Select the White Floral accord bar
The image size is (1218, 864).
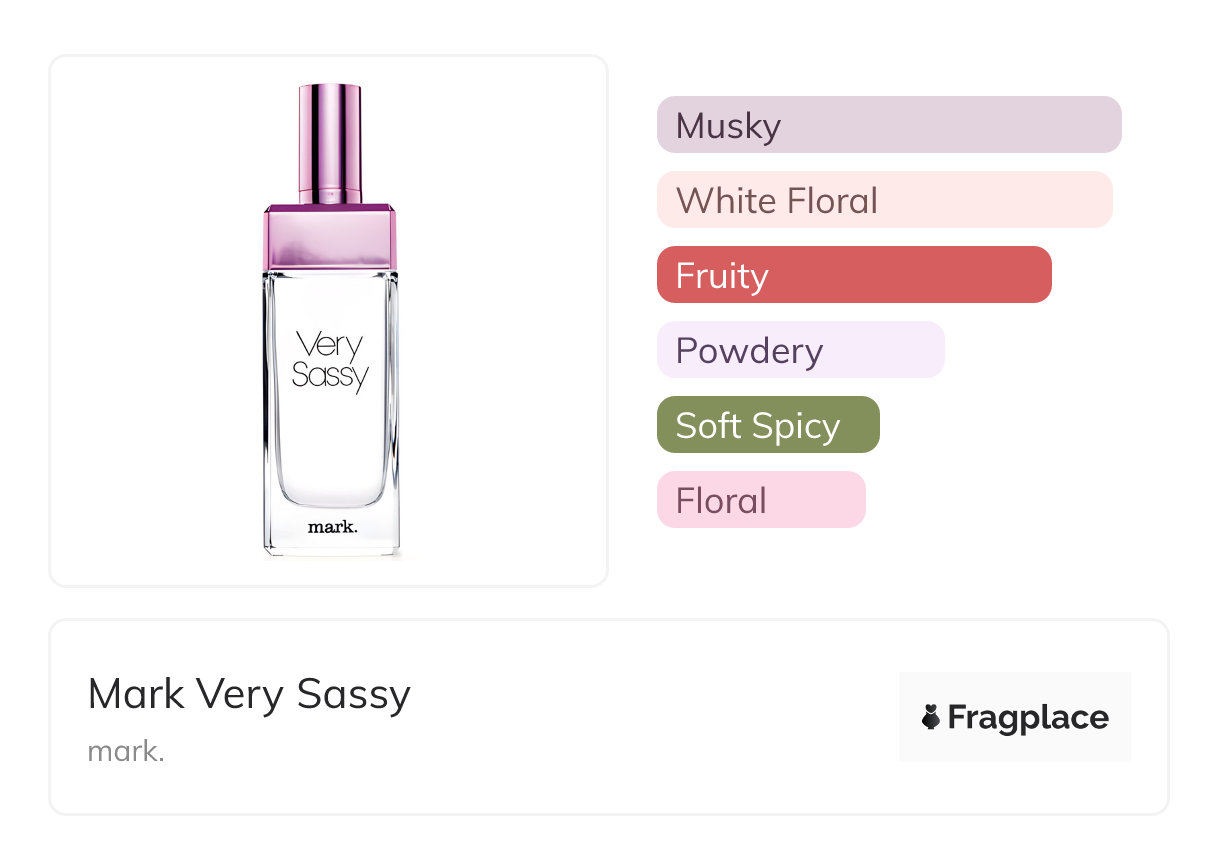point(884,200)
